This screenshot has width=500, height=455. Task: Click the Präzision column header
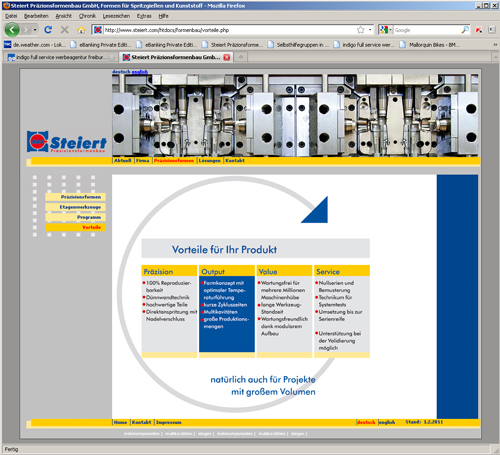pyautogui.click(x=169, y=271)
